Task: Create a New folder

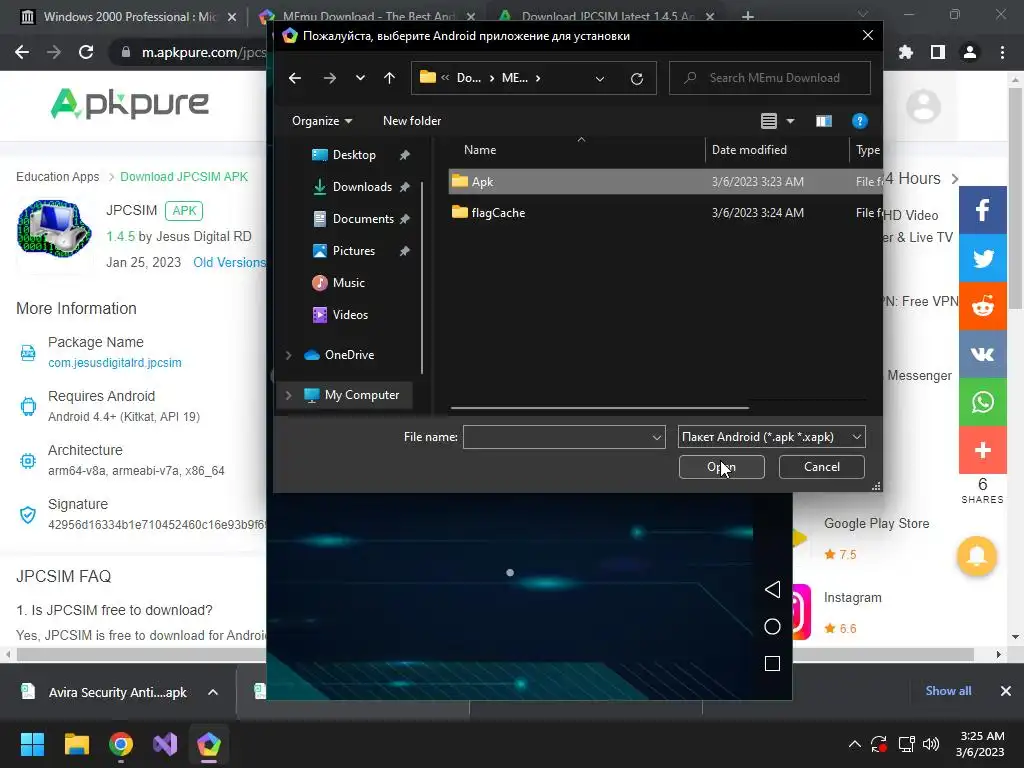Action: 412,121
